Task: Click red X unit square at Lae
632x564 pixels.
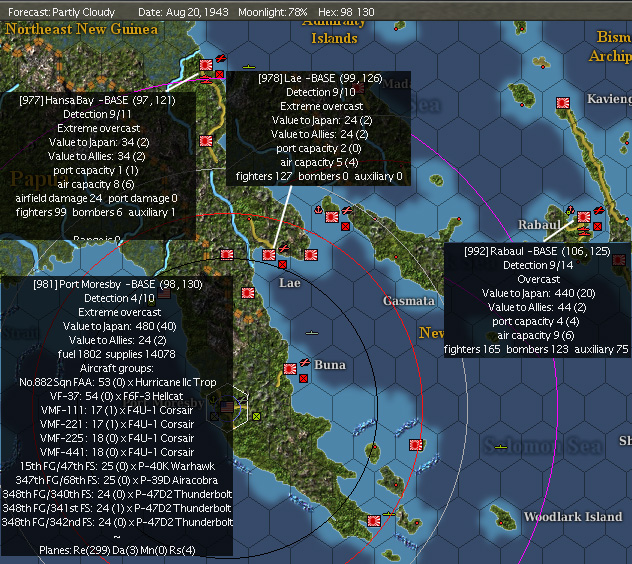Action: coord(283,264)
